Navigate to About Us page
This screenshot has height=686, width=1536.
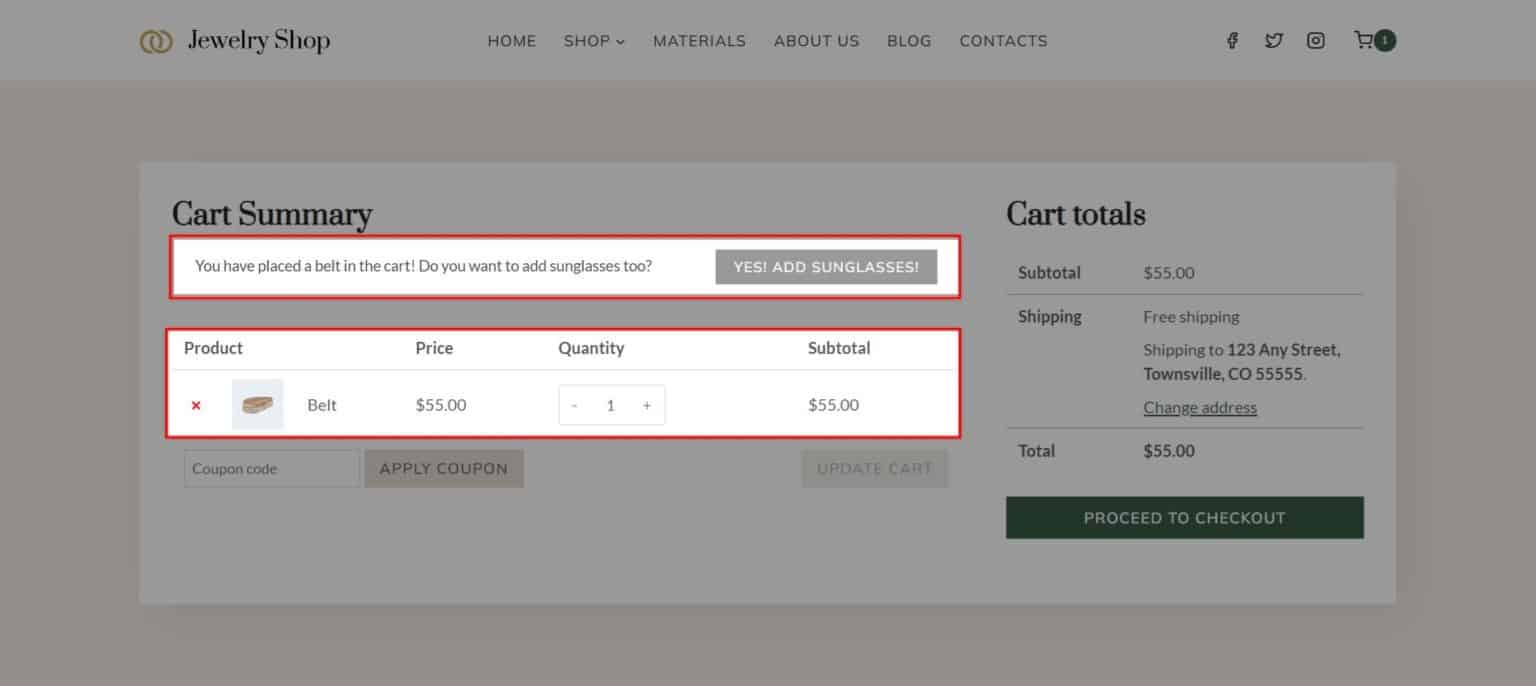point(816,41)
